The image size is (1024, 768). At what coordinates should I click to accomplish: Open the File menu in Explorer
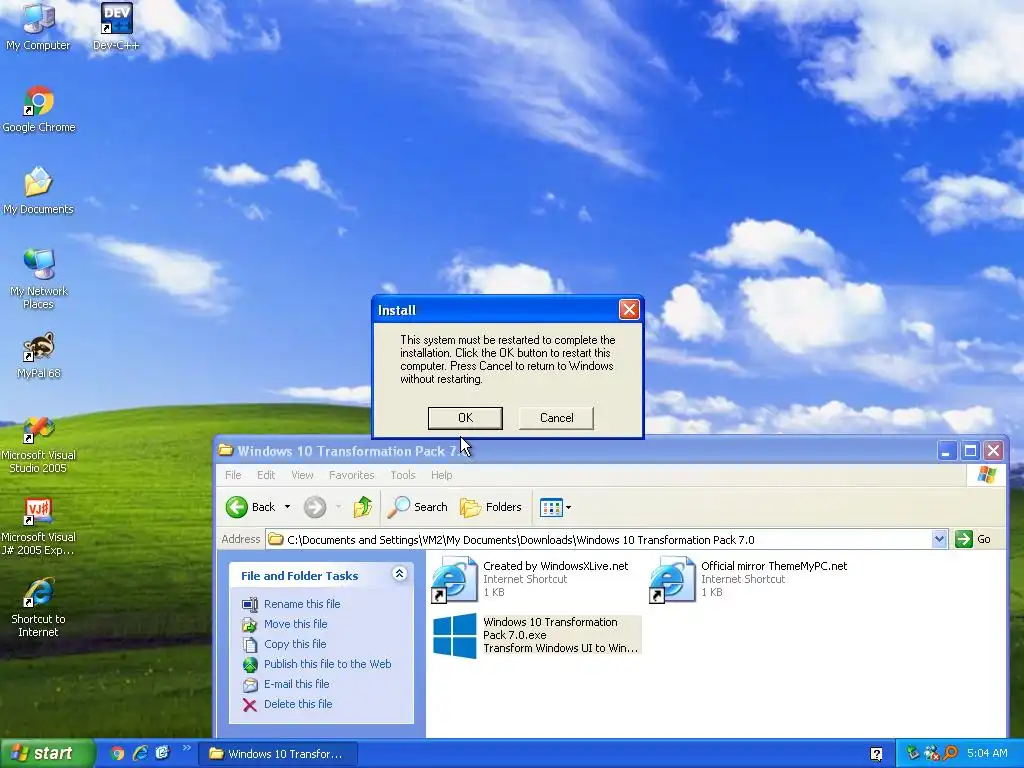(x=233, y=475)
